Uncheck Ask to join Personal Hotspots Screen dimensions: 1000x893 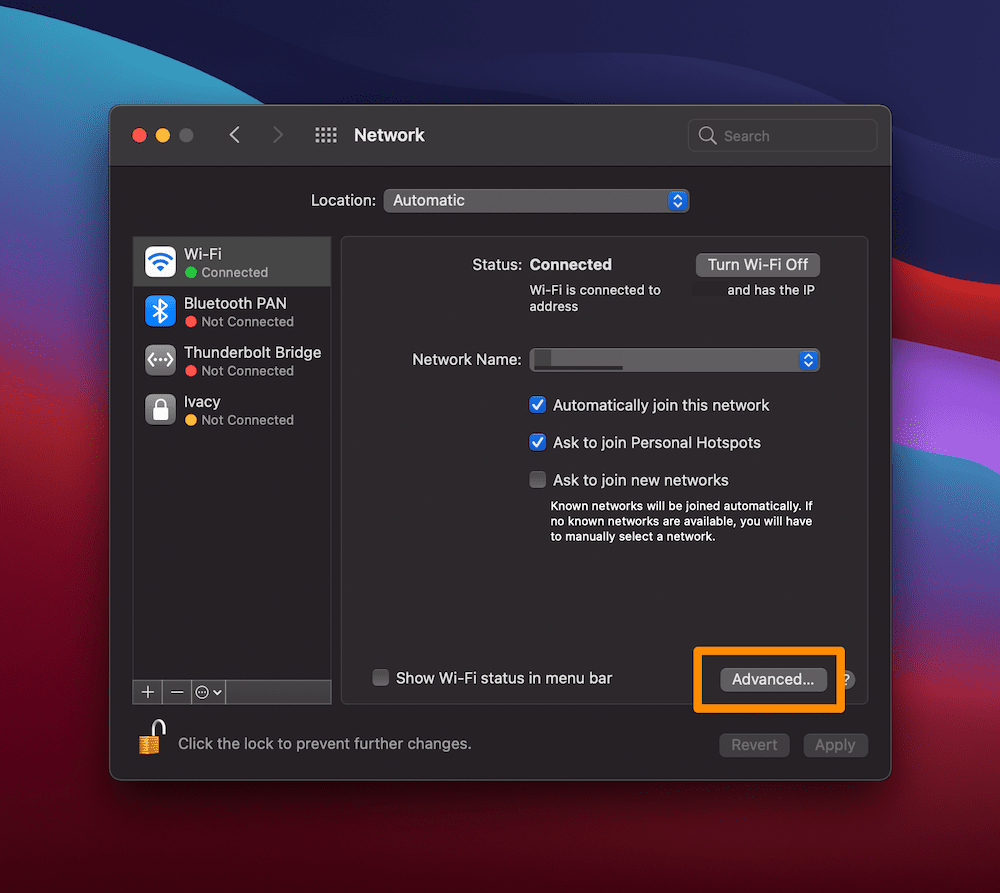click(x=538, y=442)
